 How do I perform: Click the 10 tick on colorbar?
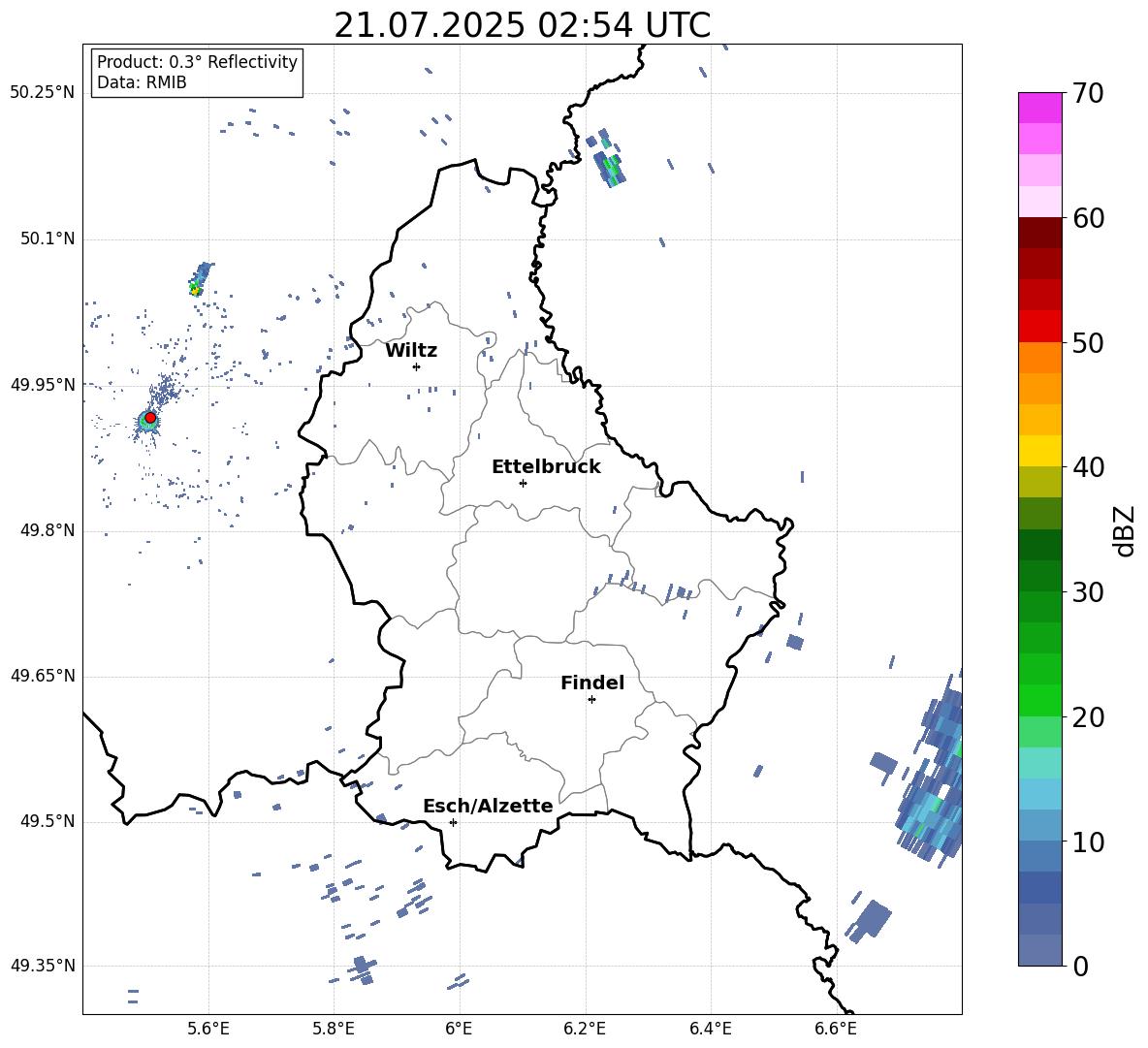tap(1088, 842)
